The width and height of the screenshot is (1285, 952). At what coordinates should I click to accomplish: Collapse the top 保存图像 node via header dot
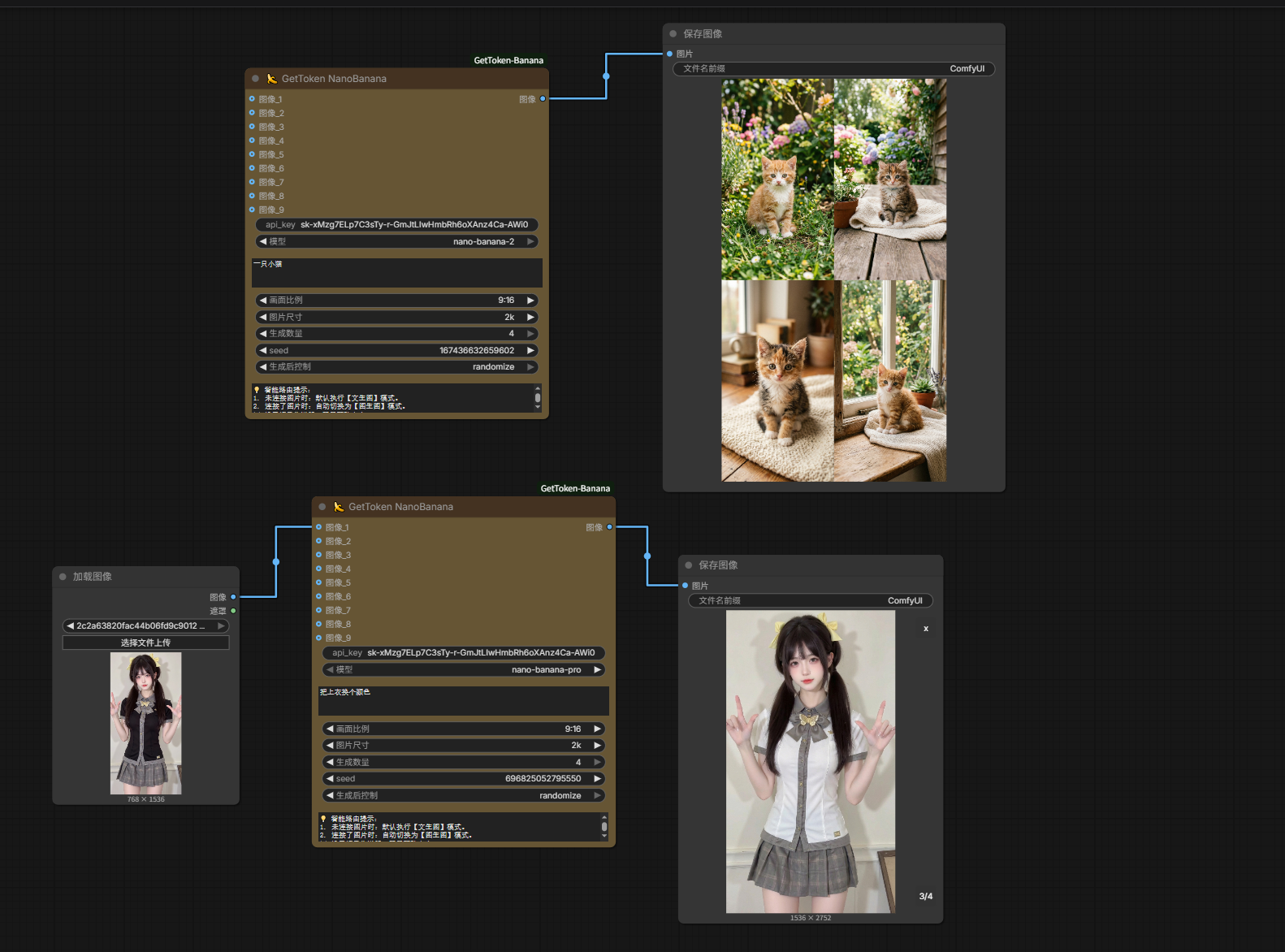pyautogui.click(x=673, y=34)
